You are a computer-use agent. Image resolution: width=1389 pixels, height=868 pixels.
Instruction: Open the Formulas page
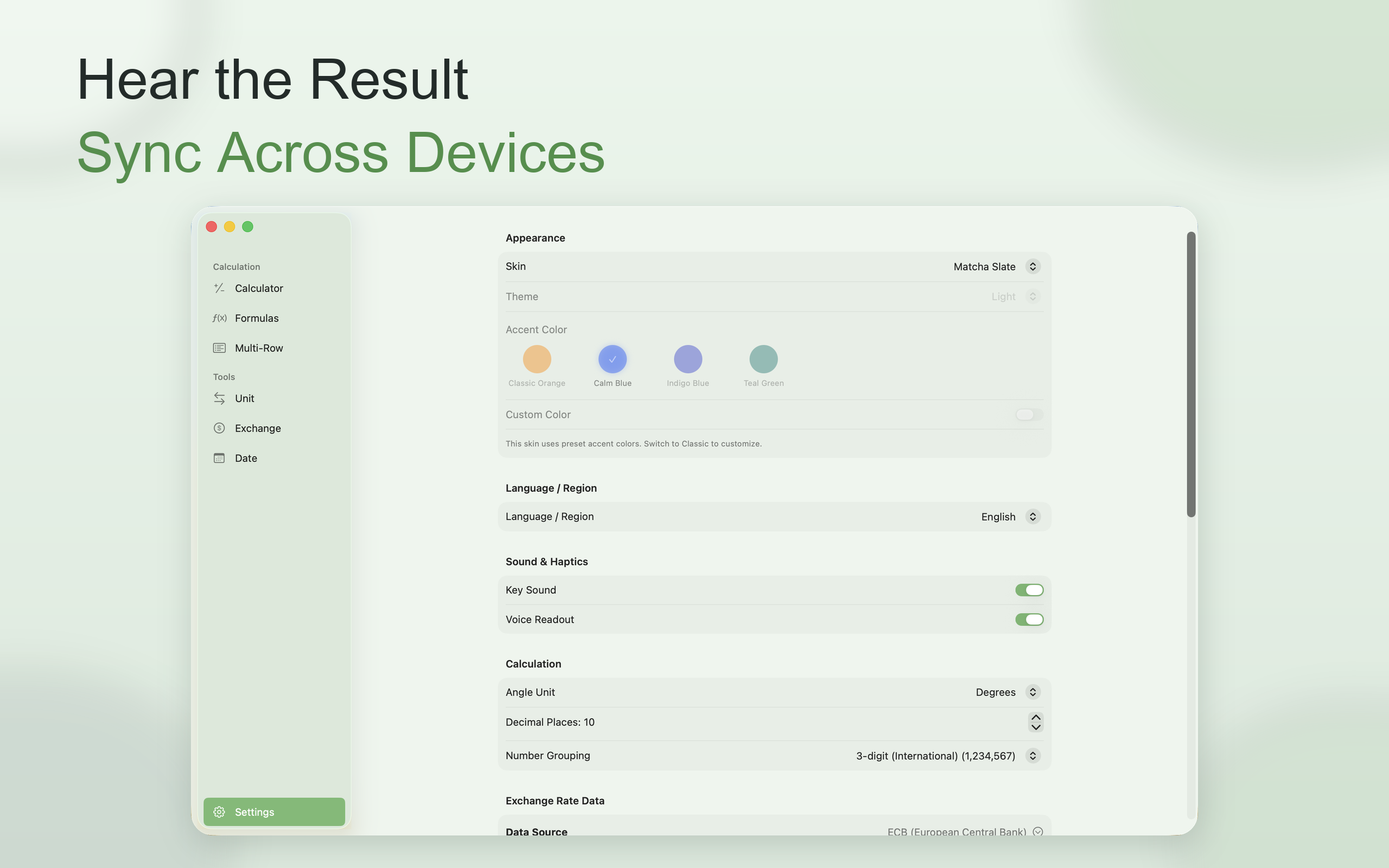(274, 318)
